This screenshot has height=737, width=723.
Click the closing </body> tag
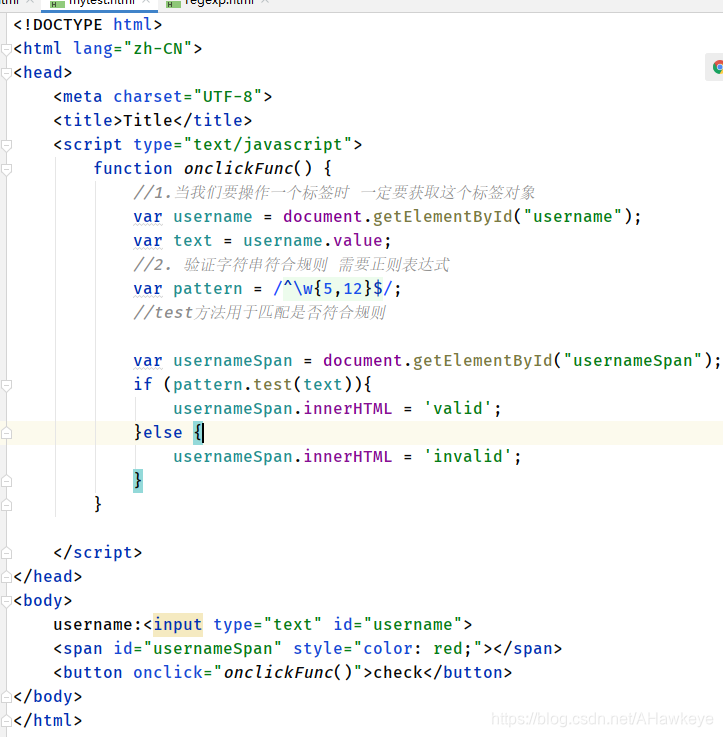48,697
